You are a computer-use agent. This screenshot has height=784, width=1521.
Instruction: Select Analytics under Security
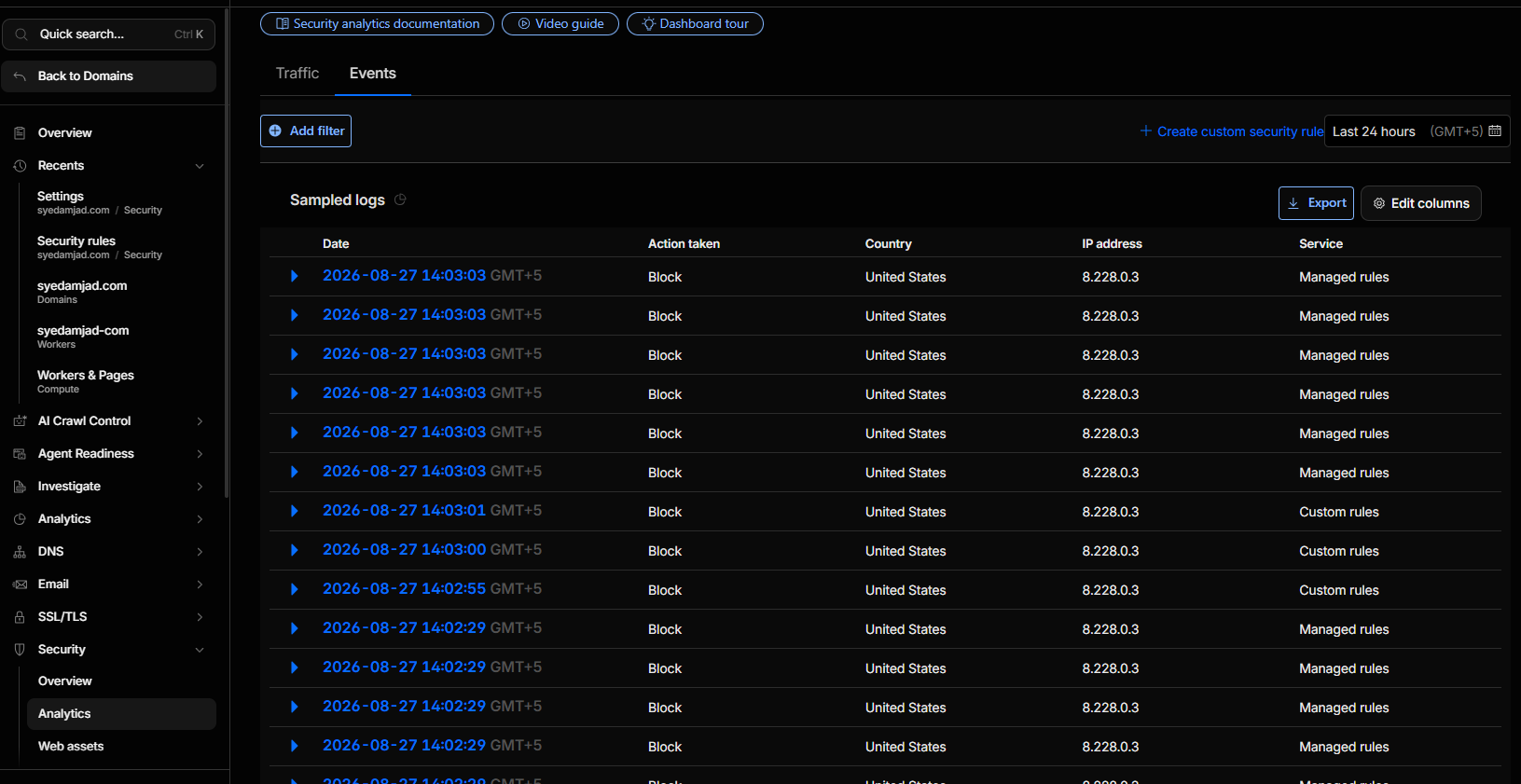[121, 714]
